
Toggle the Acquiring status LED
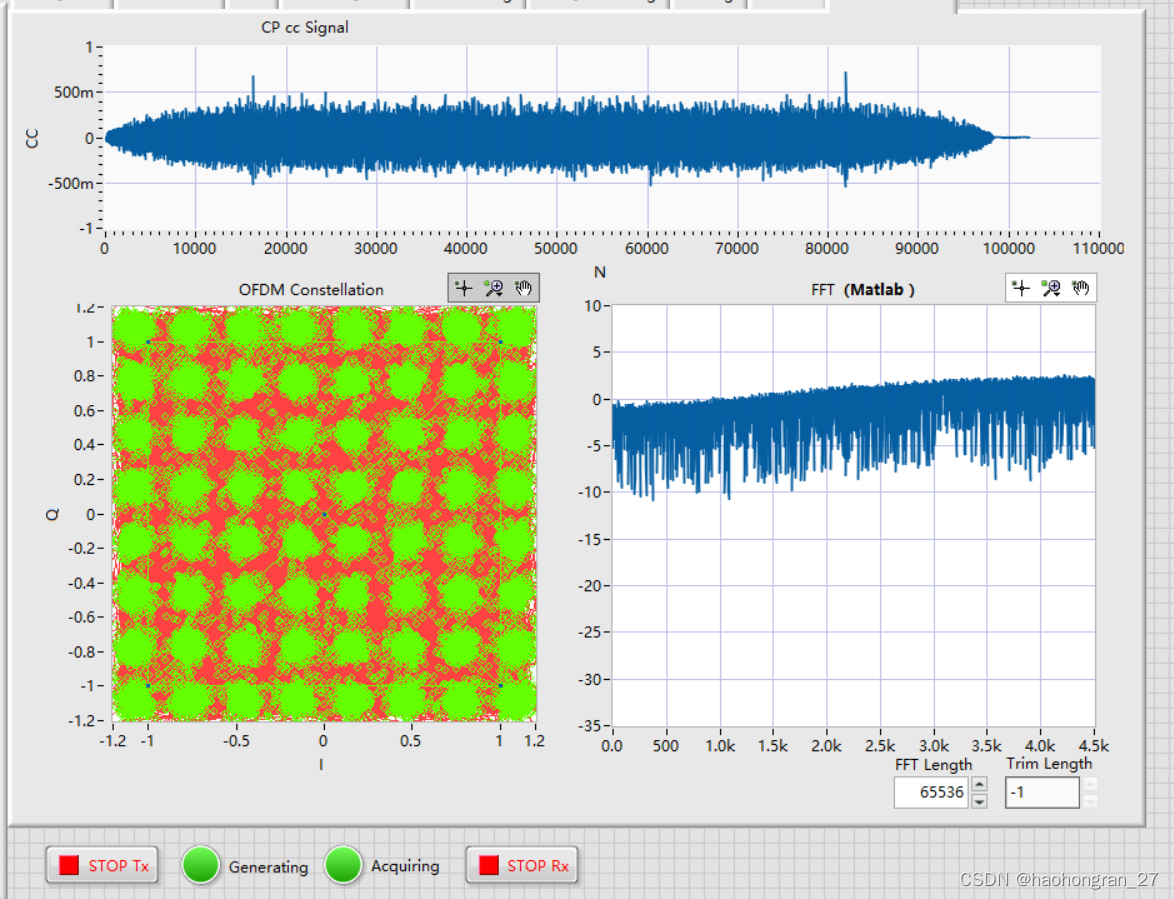click(x=344, y=865)
